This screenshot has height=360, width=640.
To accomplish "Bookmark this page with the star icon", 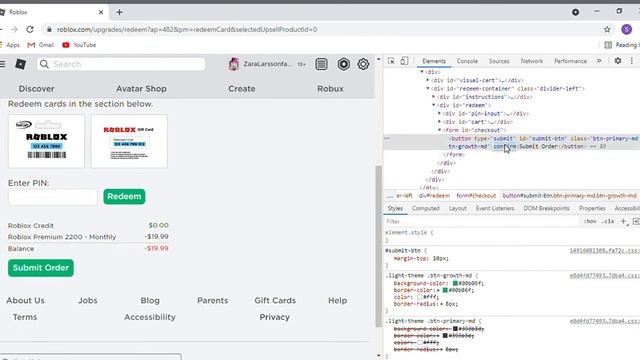I will [607, 29].
